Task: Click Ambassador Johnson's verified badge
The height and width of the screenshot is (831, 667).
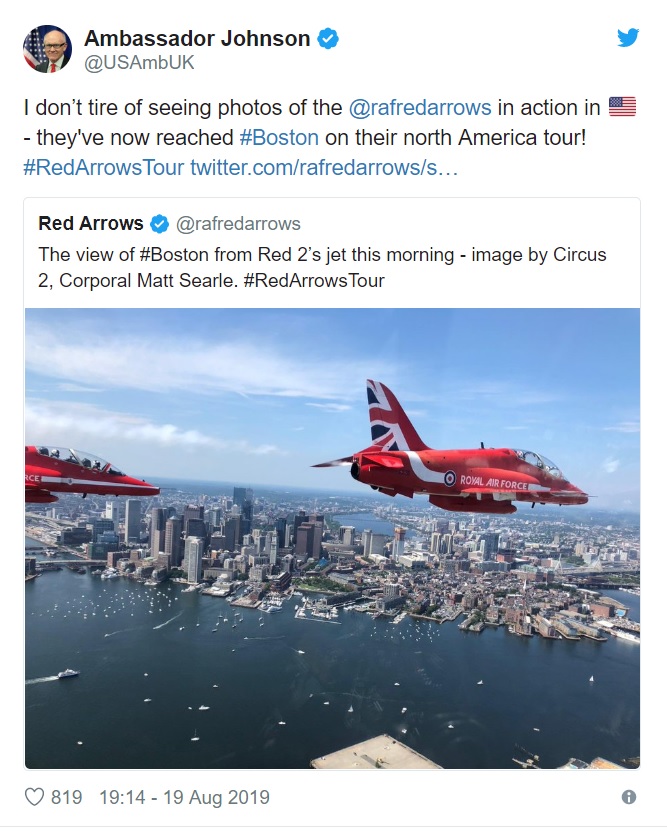Action: click(328, 39)
